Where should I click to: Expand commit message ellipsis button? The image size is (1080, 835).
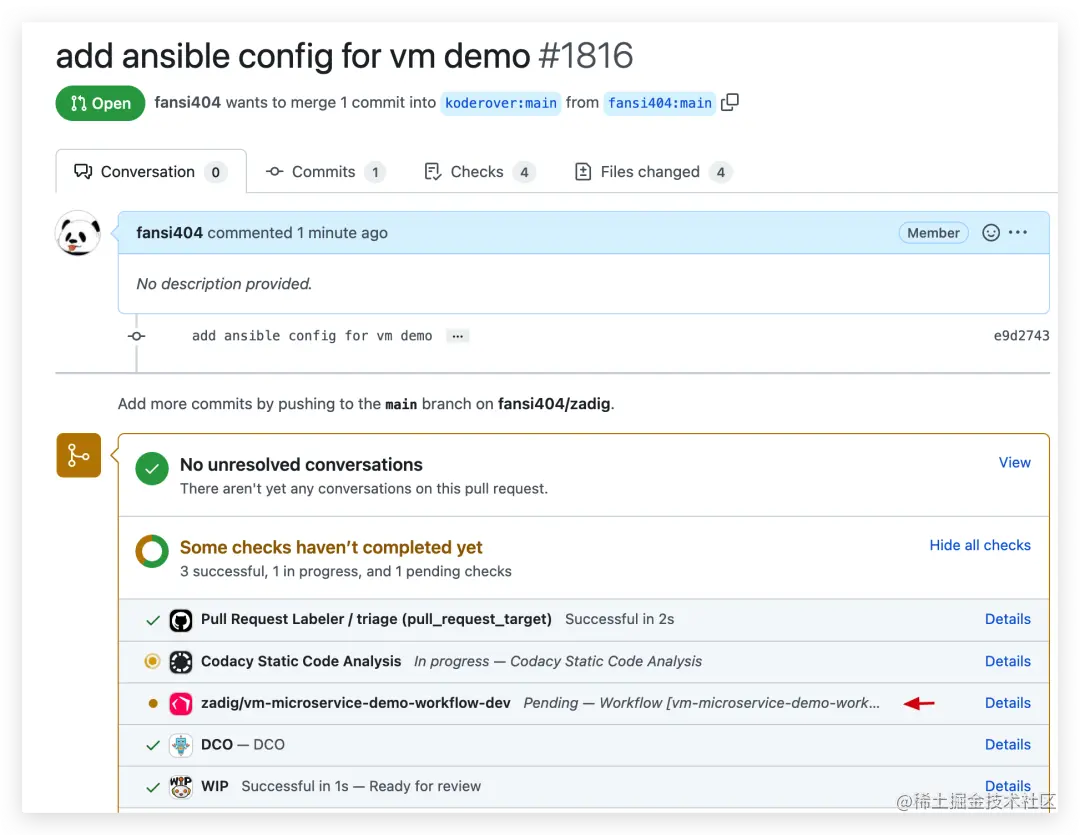pyautogui.click(x=457, y=336)
